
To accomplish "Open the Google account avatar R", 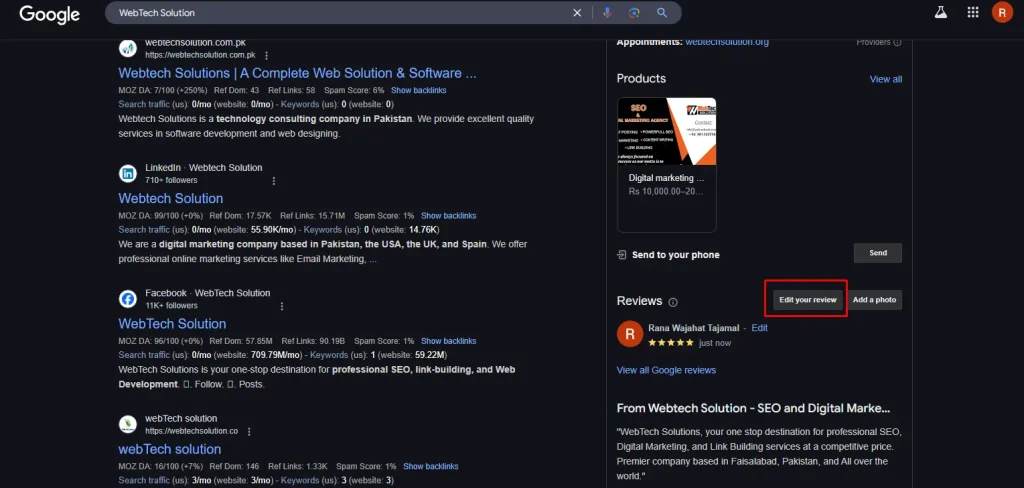I will tap(1002, 12).
